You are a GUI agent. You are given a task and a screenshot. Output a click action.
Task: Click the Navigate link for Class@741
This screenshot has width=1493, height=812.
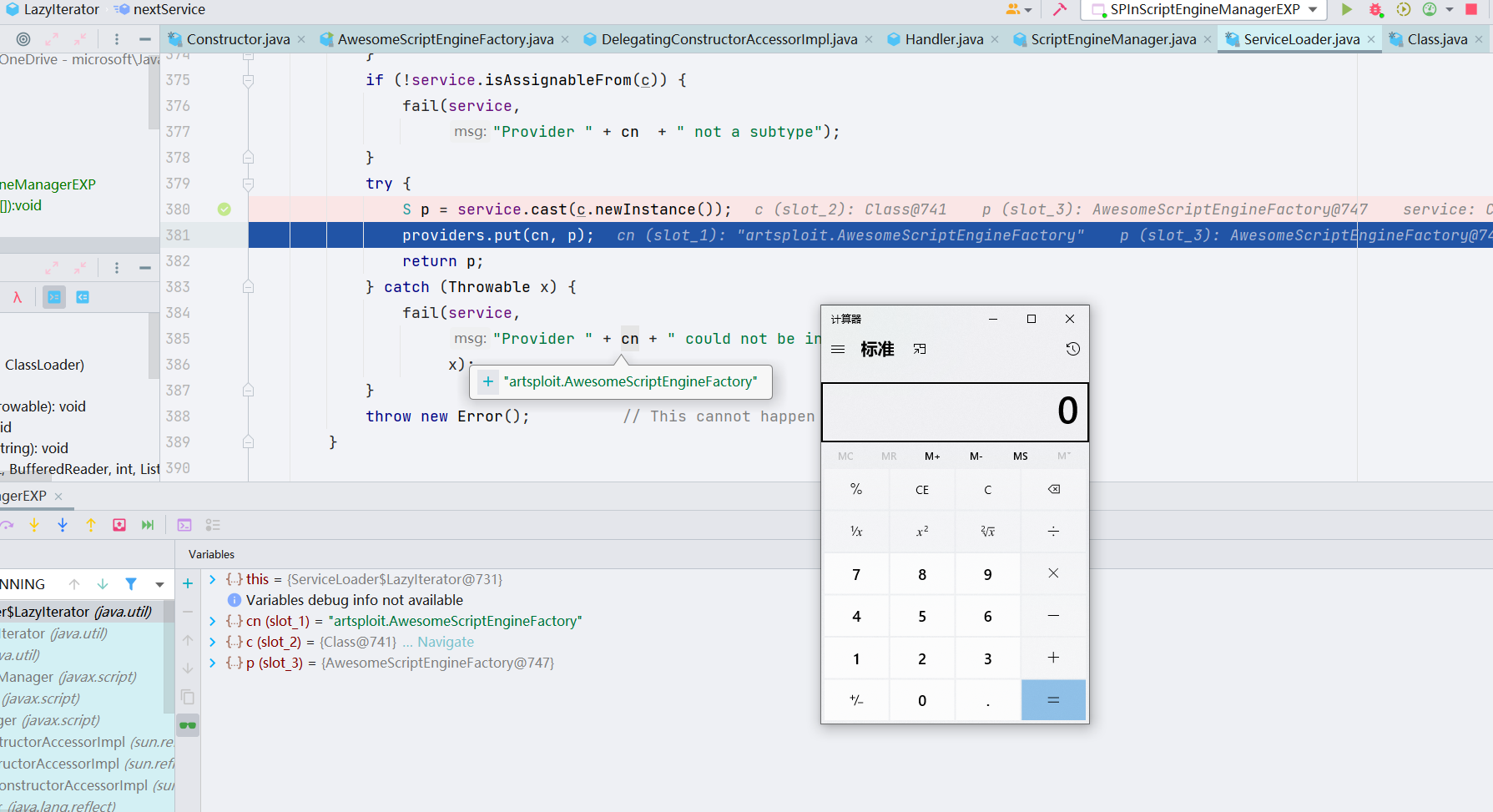point(446,642)
